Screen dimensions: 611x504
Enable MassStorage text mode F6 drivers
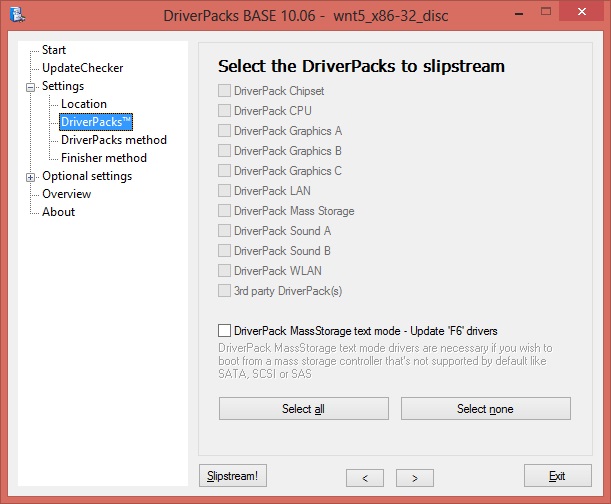[x=224, y=331]
